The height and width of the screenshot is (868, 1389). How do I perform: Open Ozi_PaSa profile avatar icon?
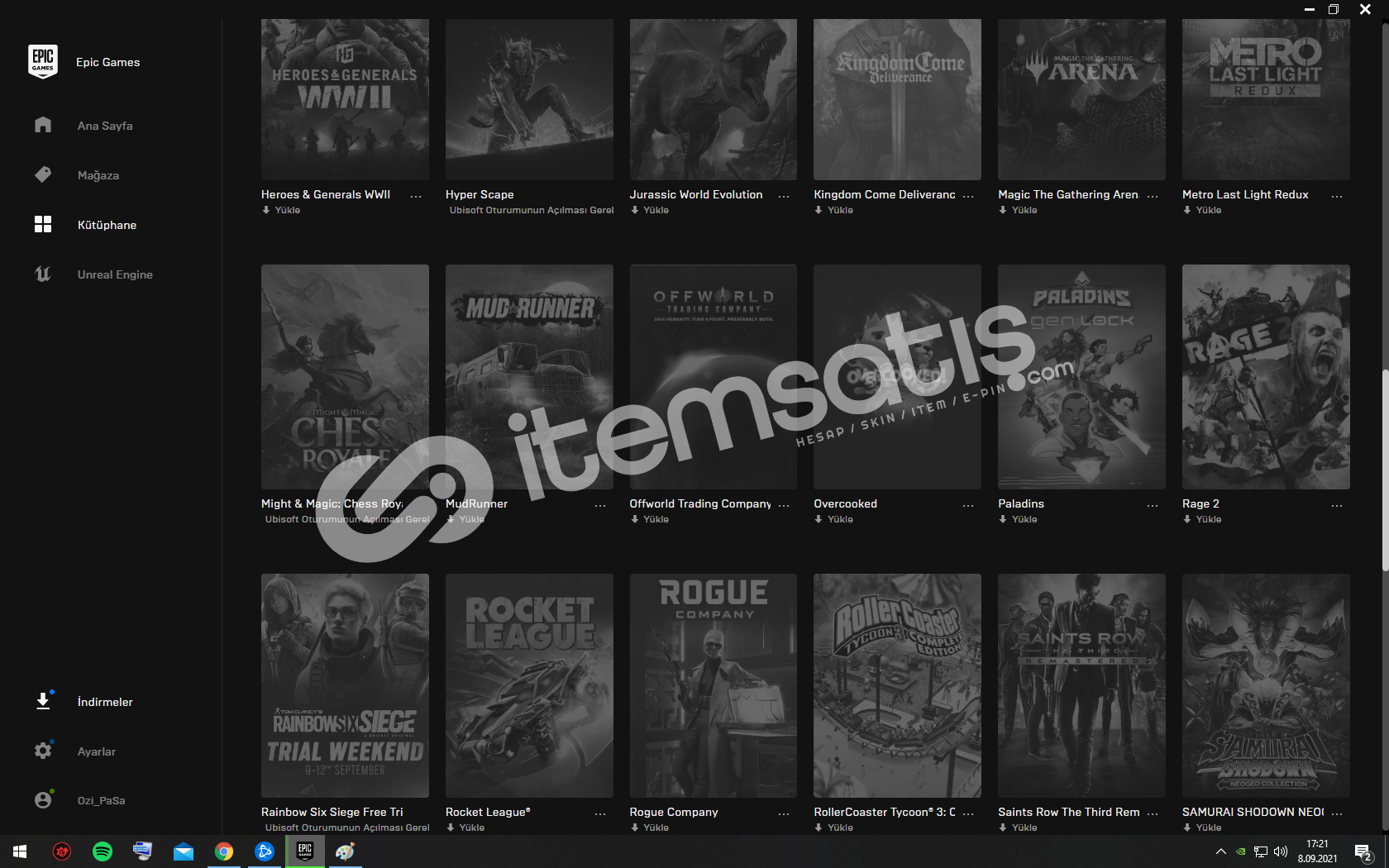[x=43, y=800]
